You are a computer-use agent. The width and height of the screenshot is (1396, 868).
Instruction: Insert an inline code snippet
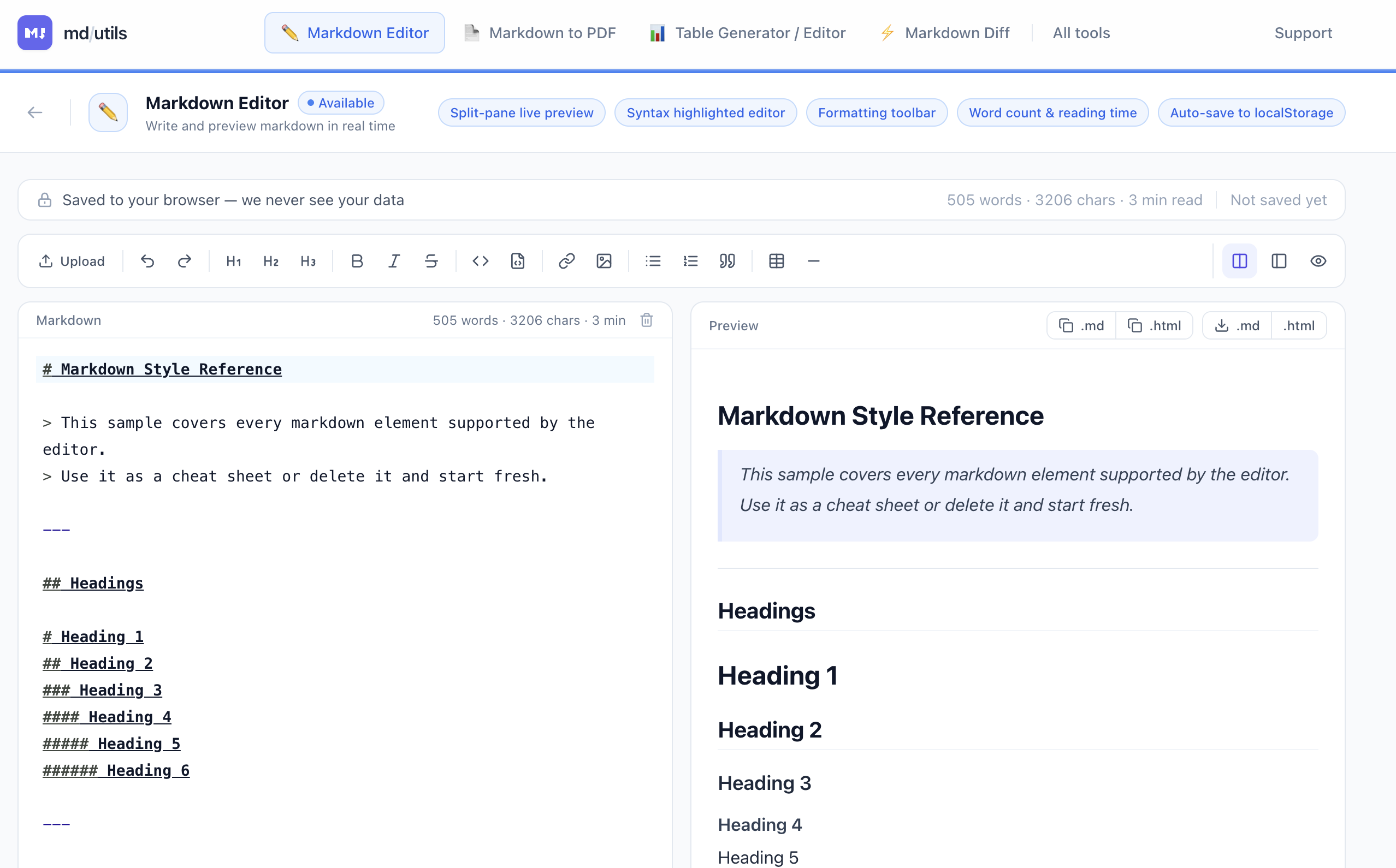481,261
